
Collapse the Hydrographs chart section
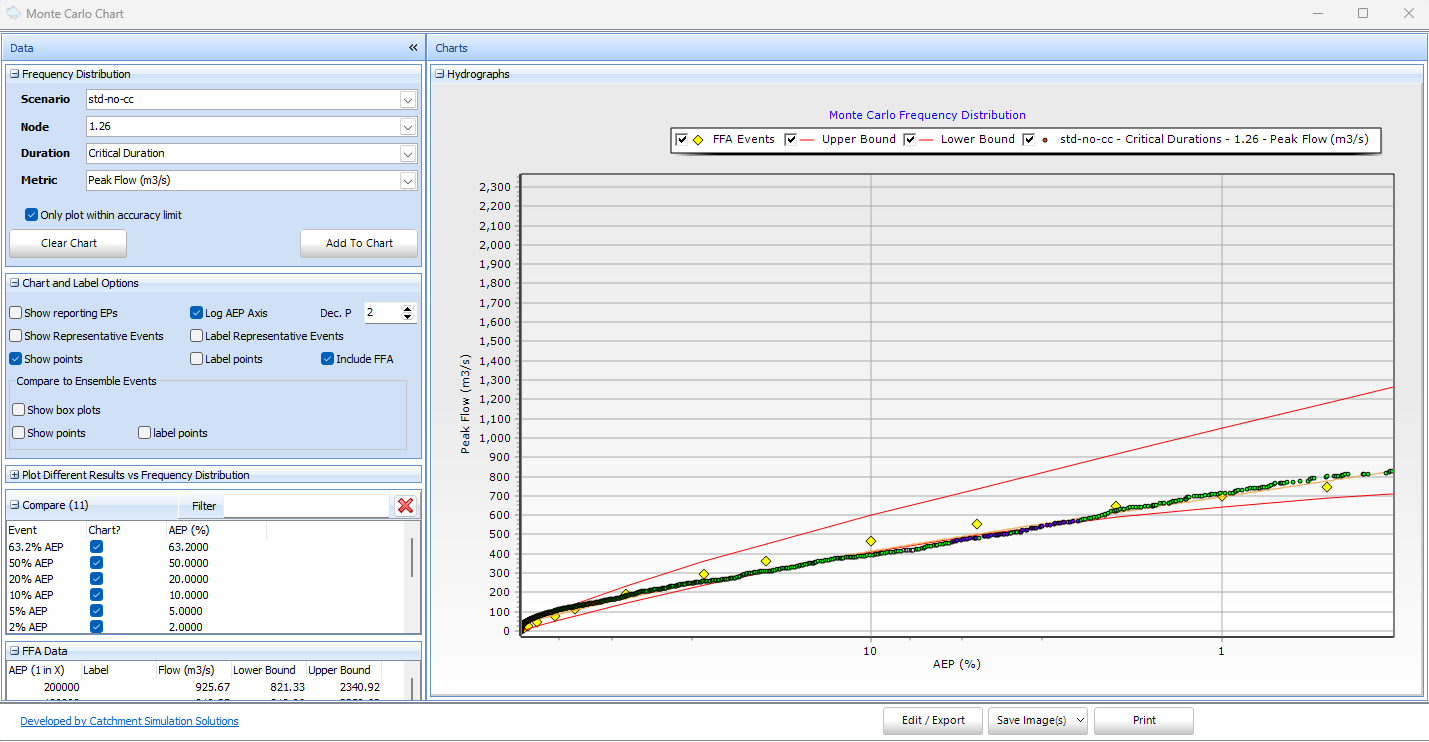[x=439, y=74]
